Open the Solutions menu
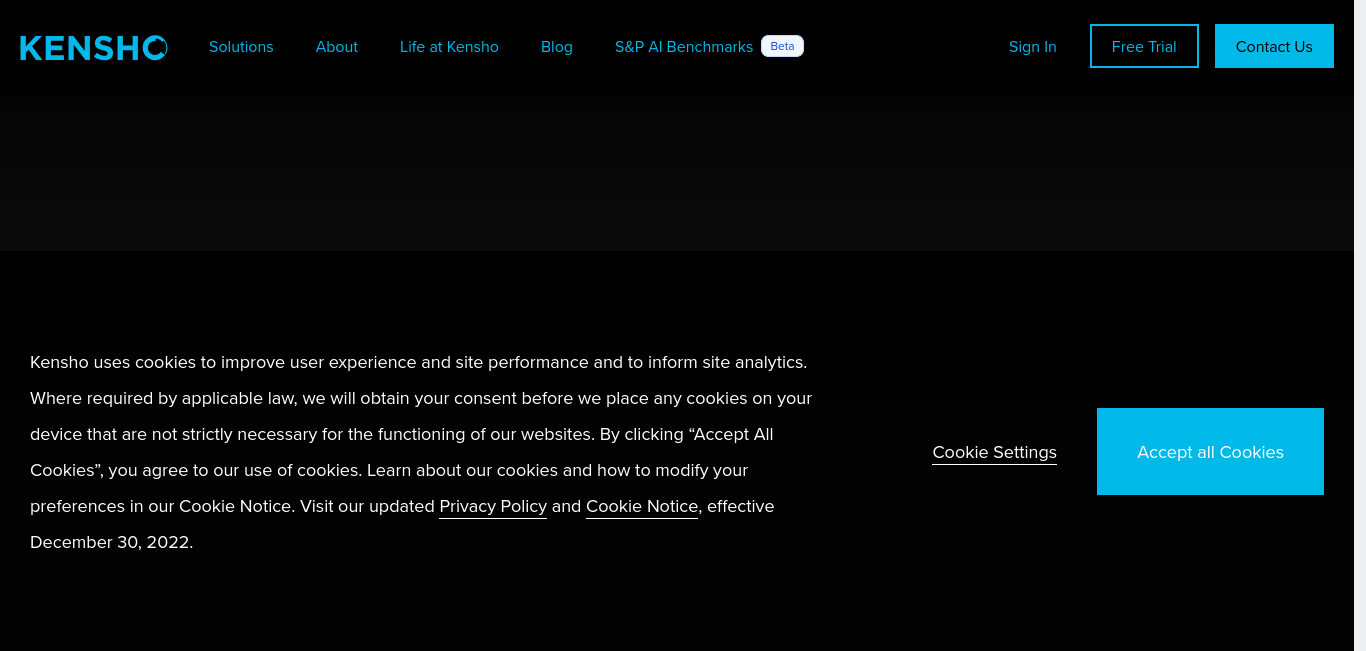This screenshot has height=651, width=1366. 241,47
